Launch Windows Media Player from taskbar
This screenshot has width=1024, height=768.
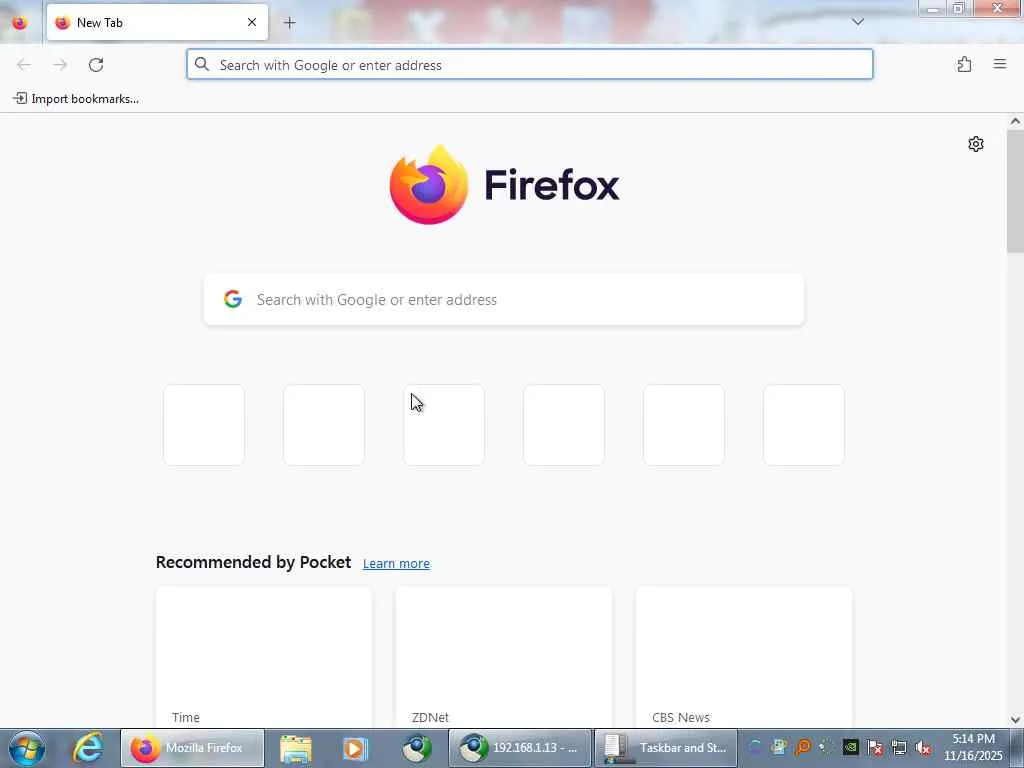pyautogui.click(x=355, y=748)
